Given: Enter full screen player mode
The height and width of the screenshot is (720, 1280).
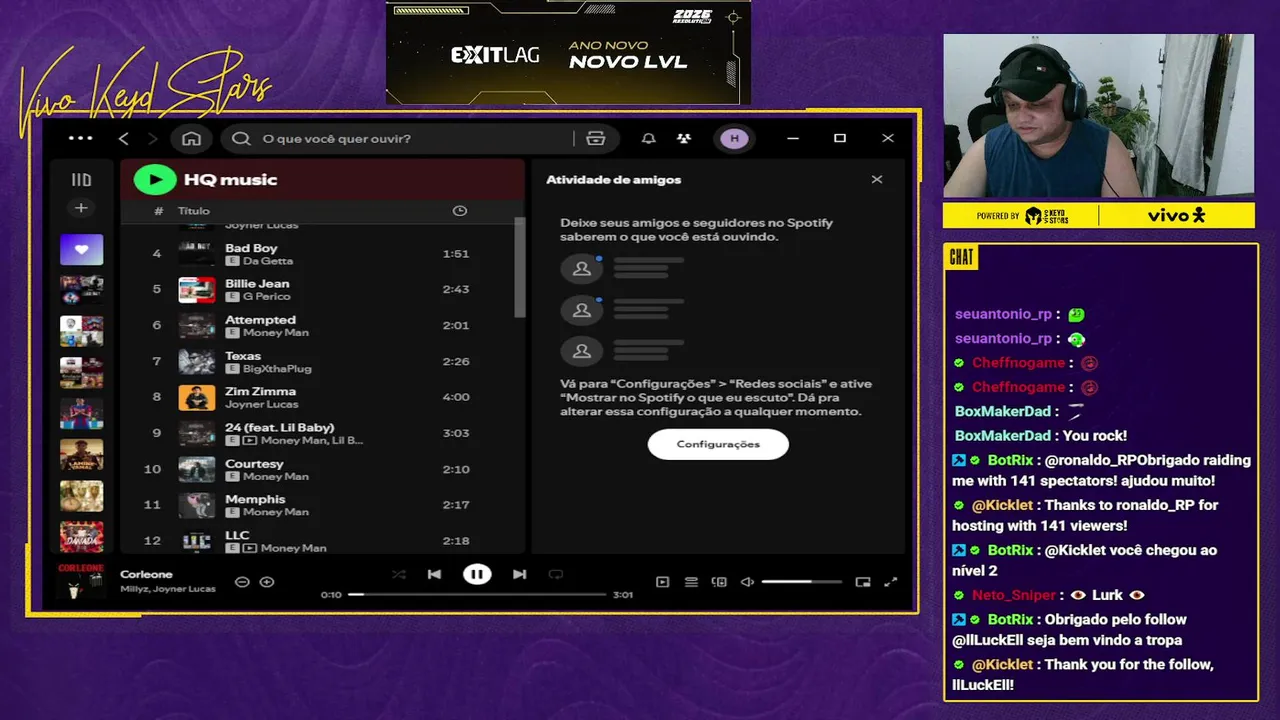Looking at the screenshot, I should point(891,582).
